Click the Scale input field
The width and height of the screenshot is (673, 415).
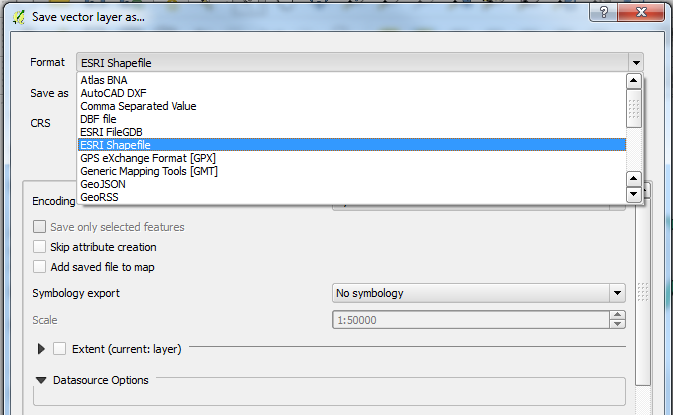tap(470, 320)
